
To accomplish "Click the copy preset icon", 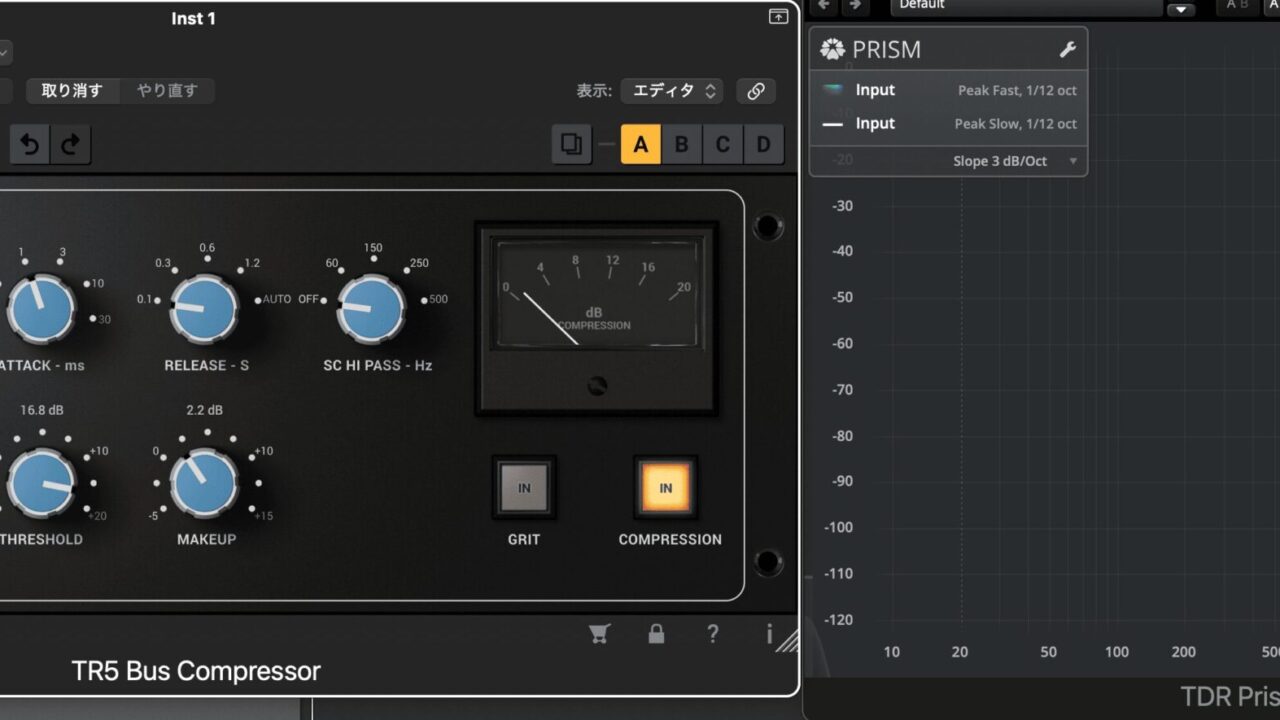I will 571,145.
